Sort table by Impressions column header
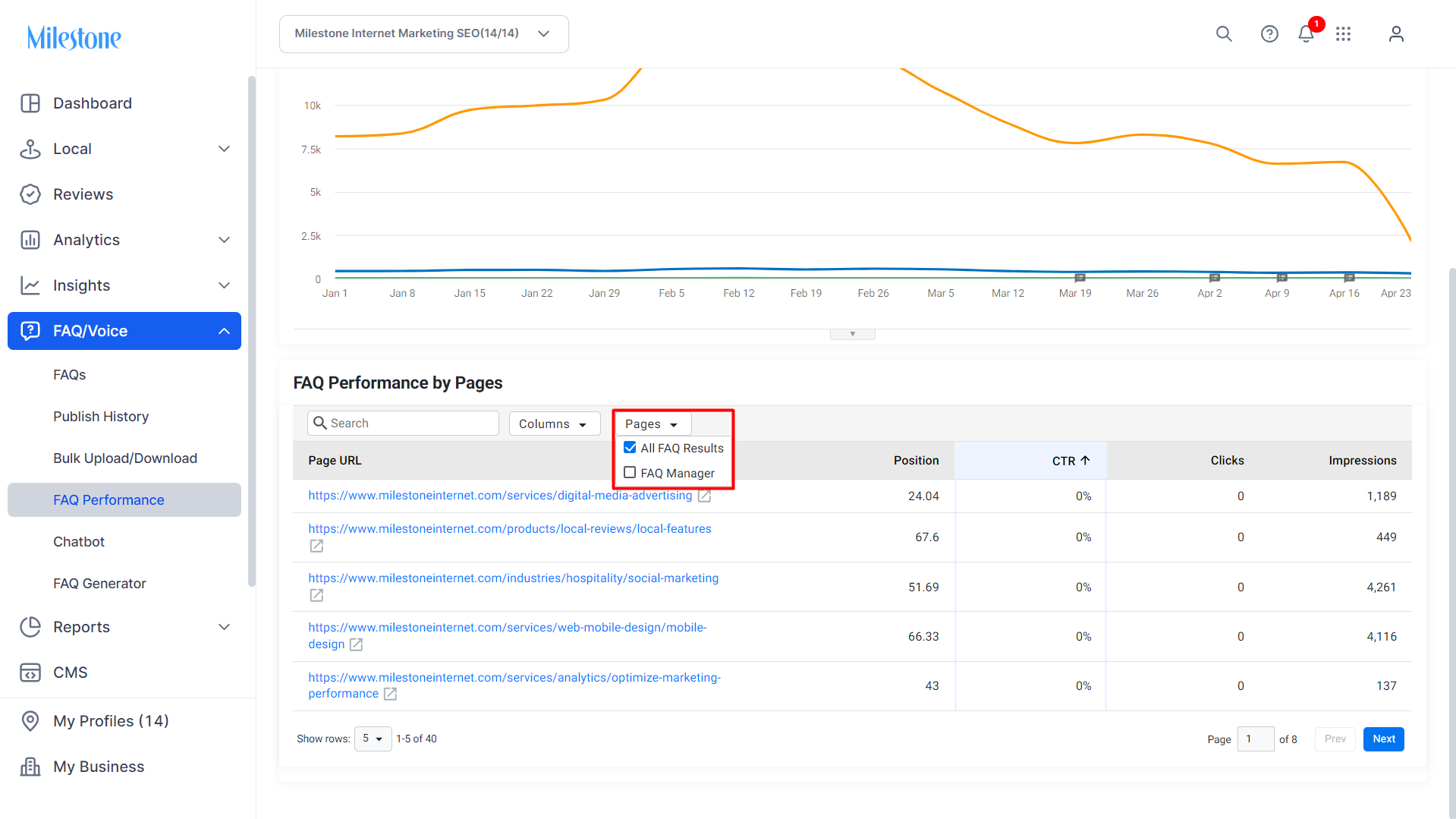 (x=1362, y=461)
